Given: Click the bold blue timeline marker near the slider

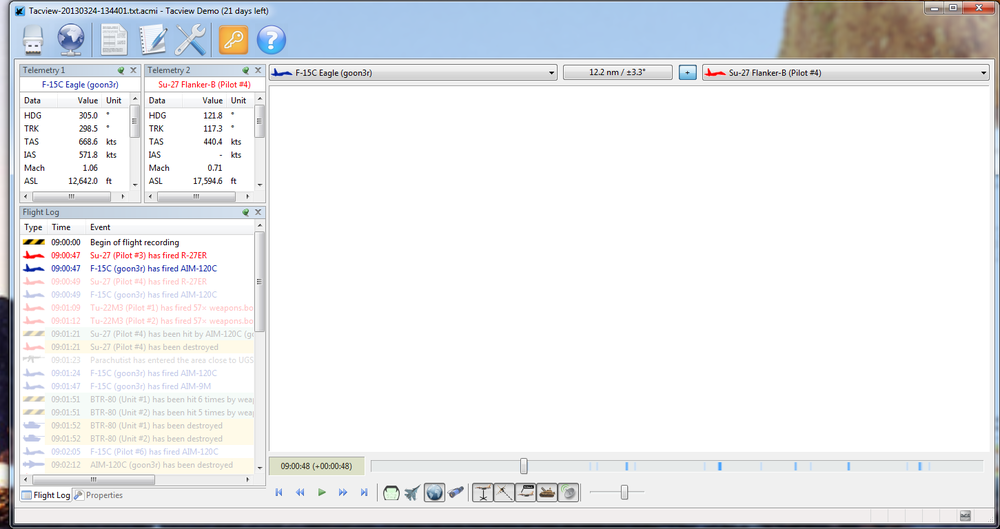Looking at the screenshot, I should (627, 466).
